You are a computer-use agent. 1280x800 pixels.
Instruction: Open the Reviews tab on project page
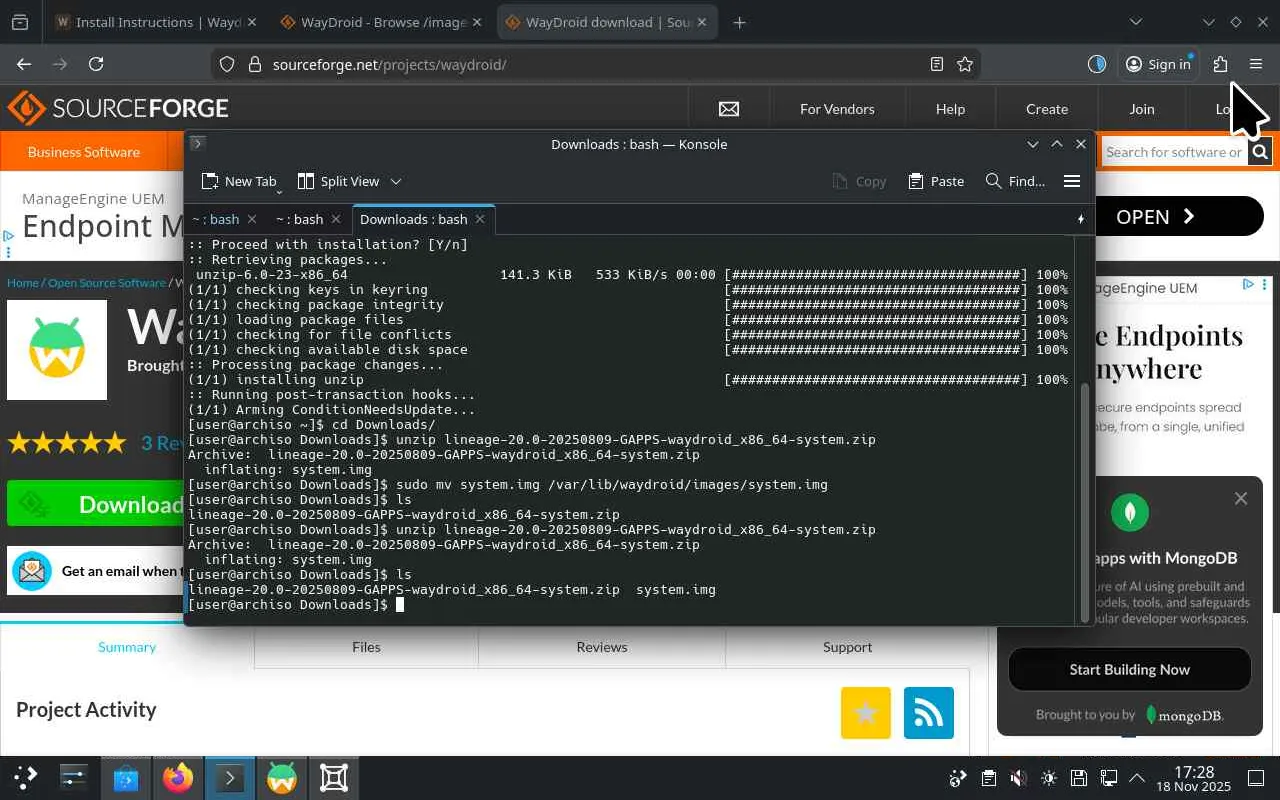tap(602, 647)
